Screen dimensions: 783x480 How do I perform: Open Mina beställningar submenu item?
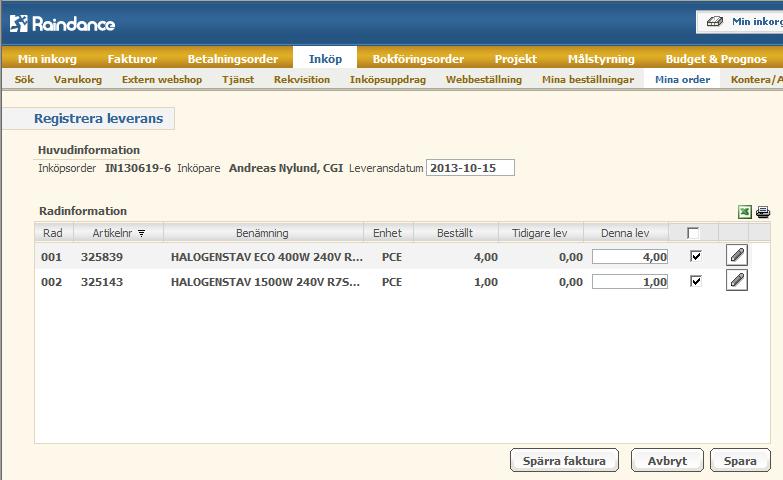tap(588, 79)
